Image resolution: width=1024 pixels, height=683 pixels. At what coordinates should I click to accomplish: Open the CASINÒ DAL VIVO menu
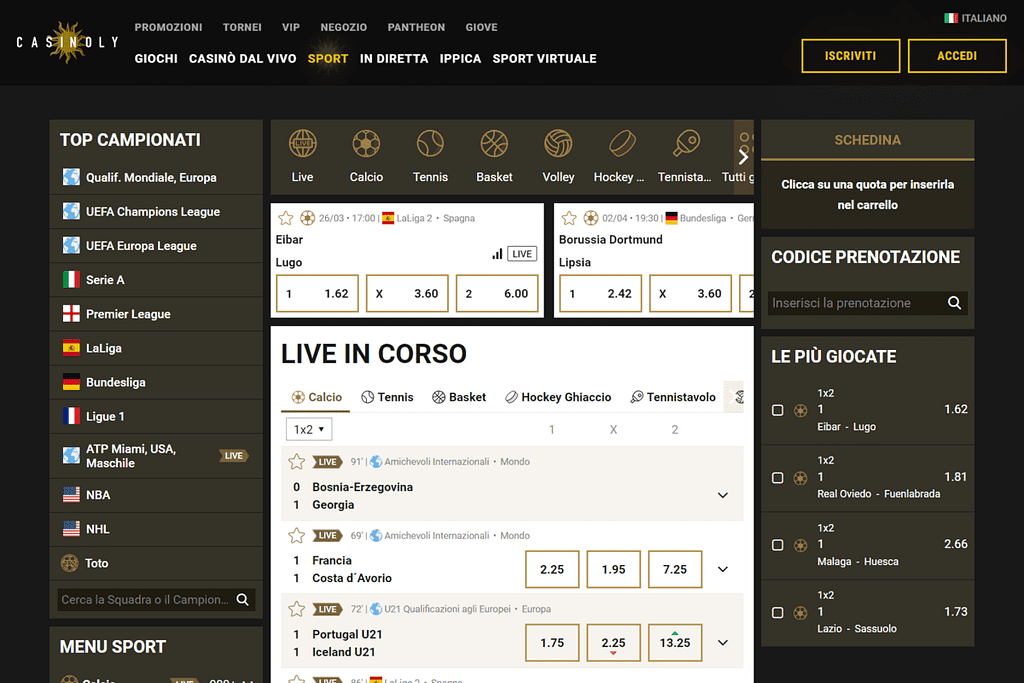[x=242, y=59]
